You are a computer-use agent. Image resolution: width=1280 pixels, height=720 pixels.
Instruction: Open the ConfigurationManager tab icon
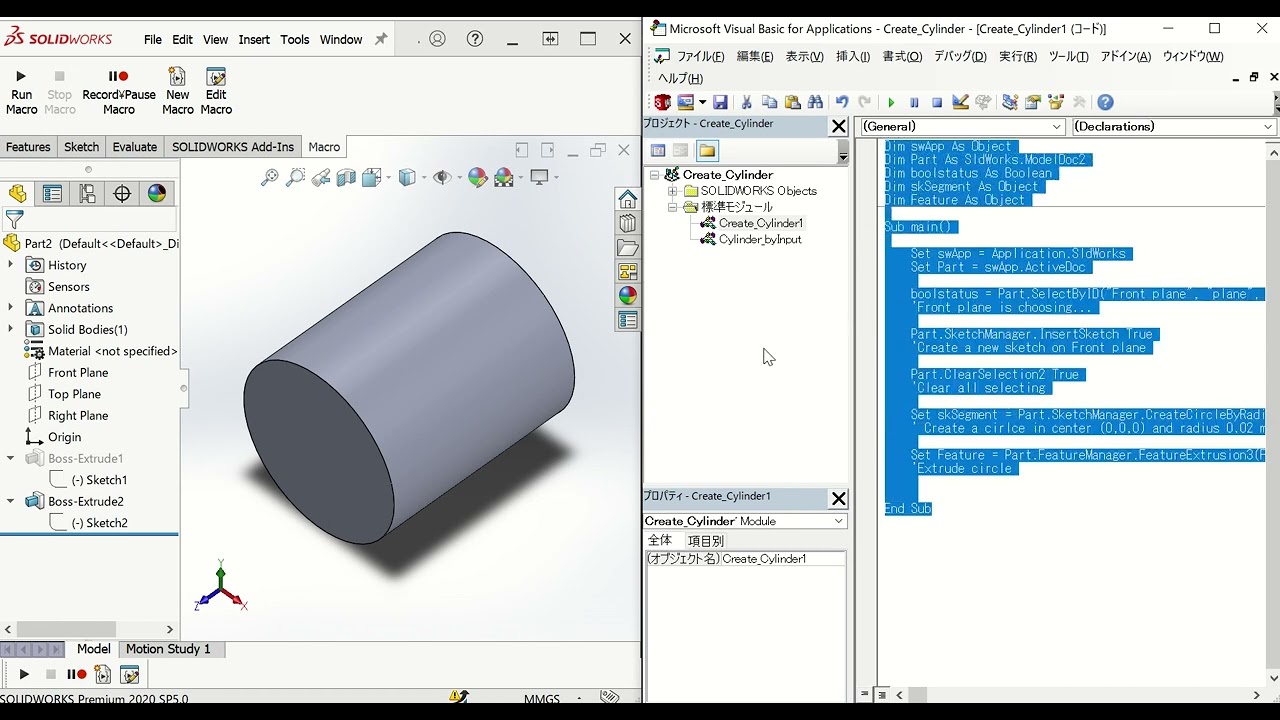pos(88,194)
